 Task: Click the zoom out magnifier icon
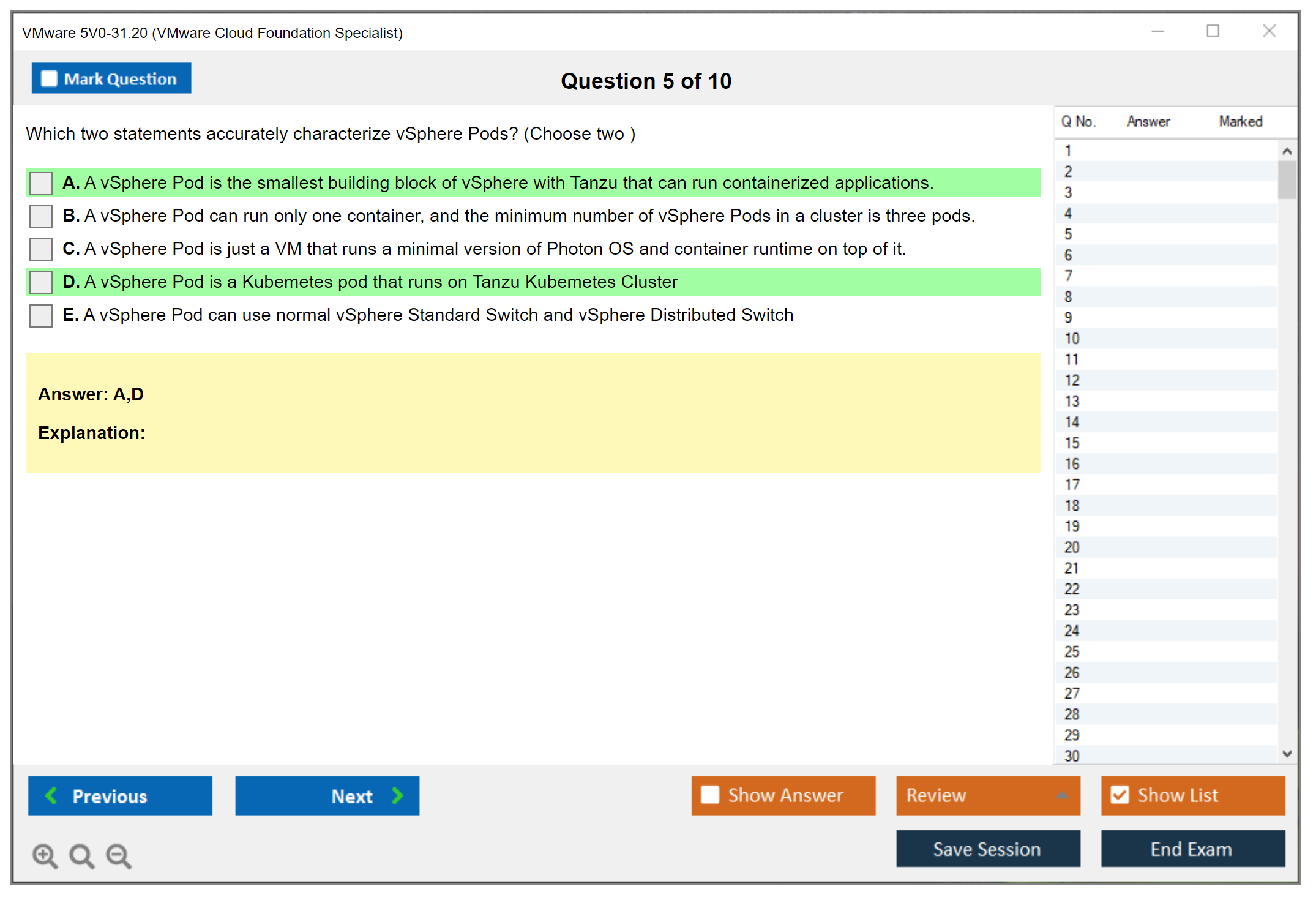pyautogui.click(x=119, y=855)
